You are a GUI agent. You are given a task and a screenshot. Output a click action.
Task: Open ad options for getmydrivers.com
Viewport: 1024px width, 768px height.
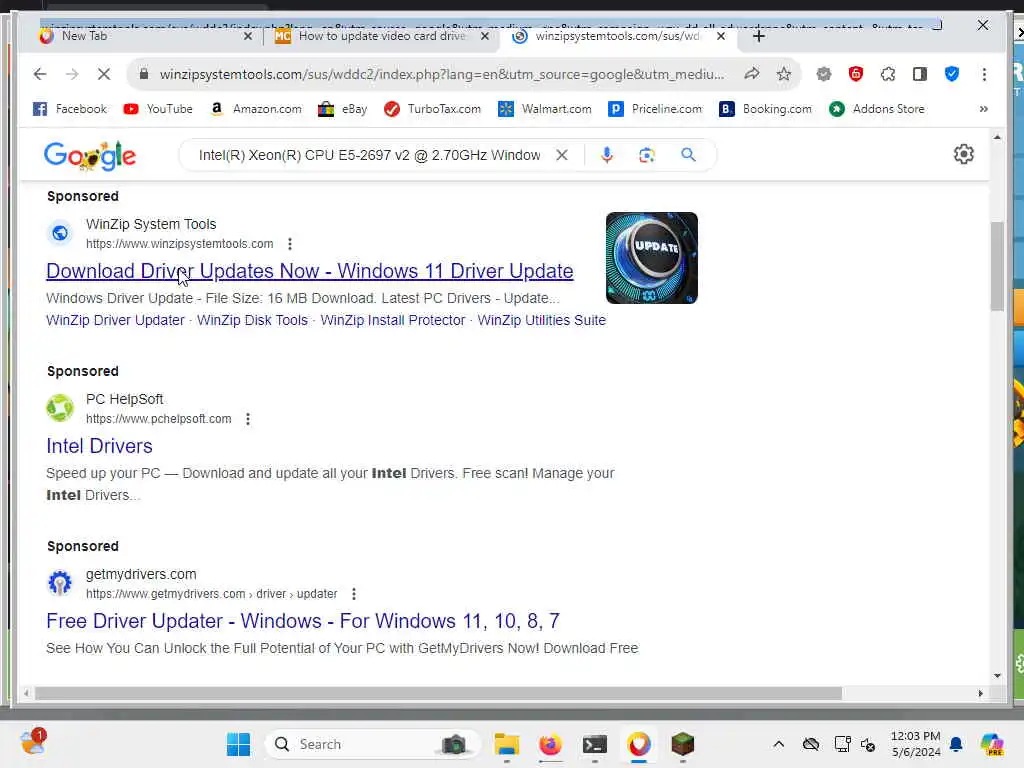(x=354, y=594)
